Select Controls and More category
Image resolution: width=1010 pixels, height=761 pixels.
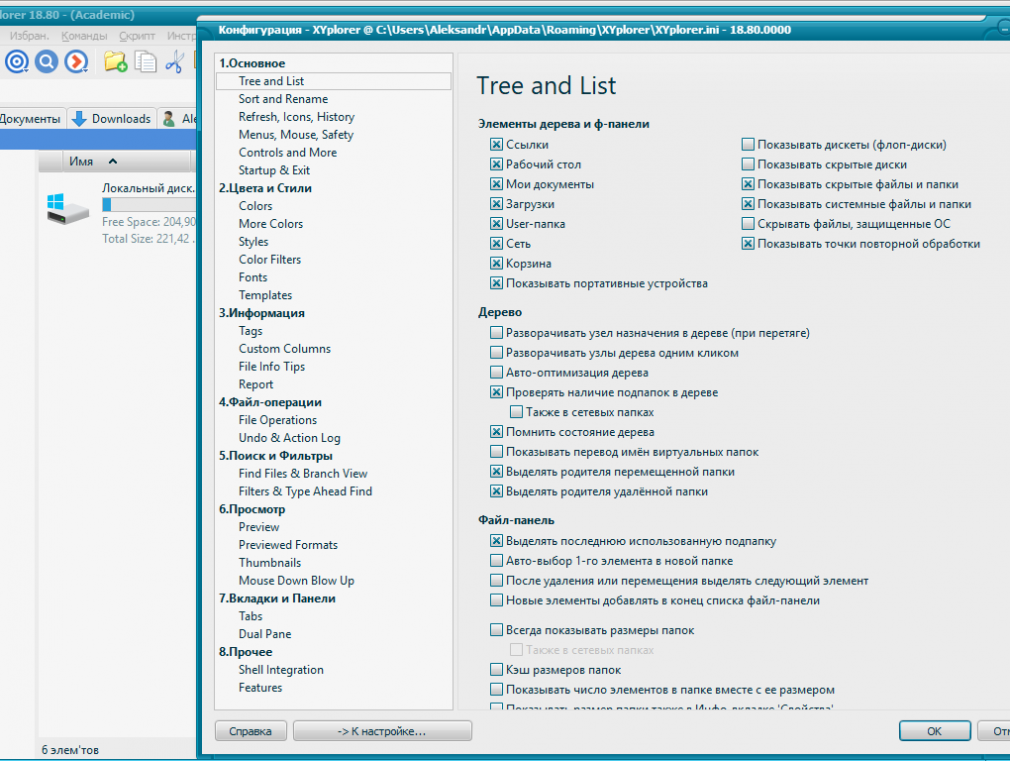[x=287, y=153]
